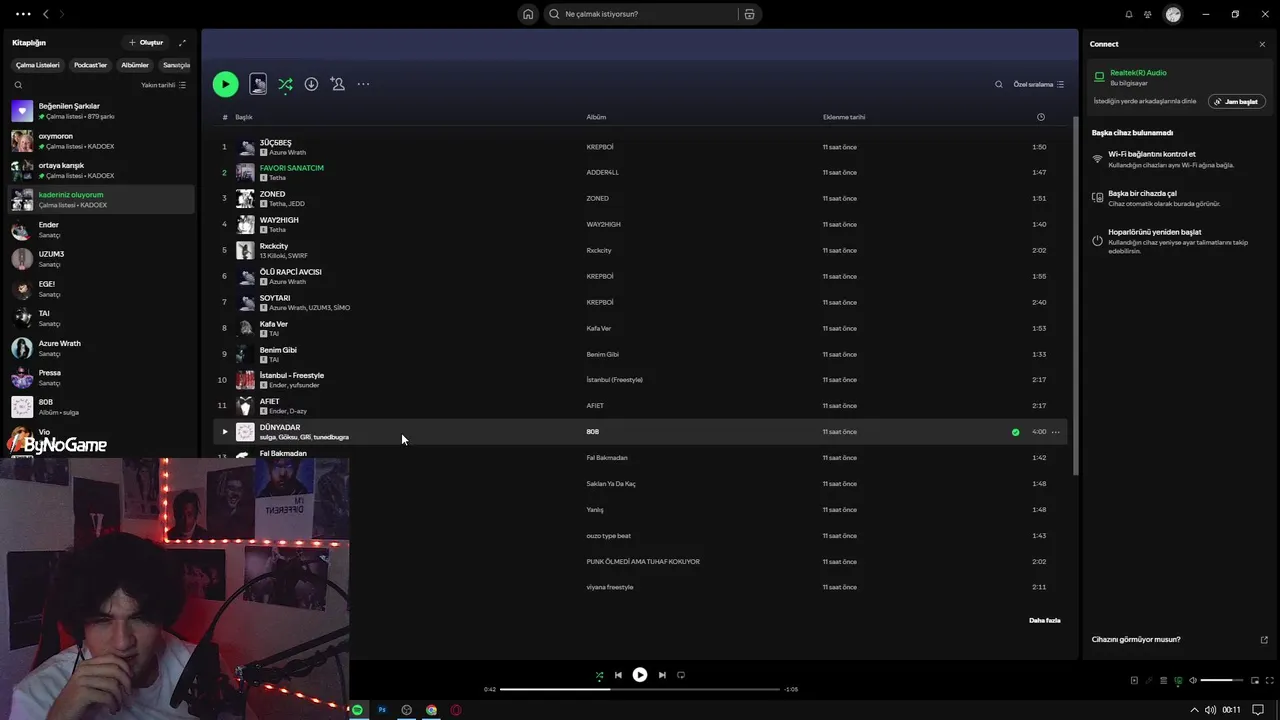Open artist UZUM3 in the library
This screenshot has width=1280, height=720.
(x=101, y=259)
